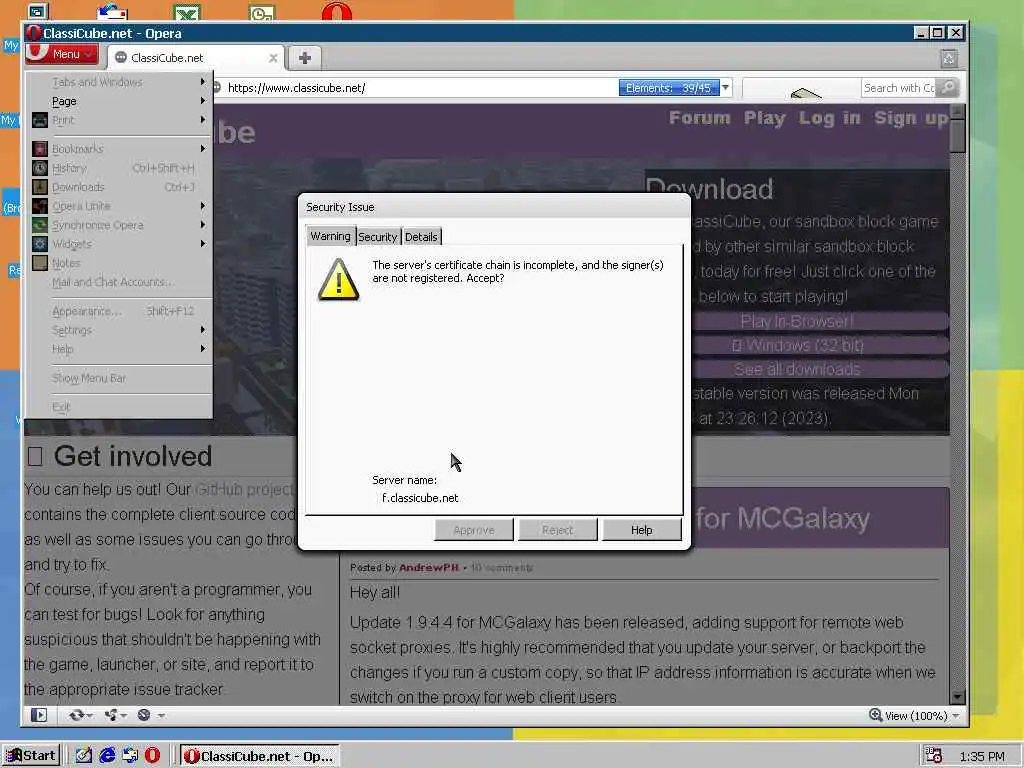Click the History clock icon

pos(40,168)
